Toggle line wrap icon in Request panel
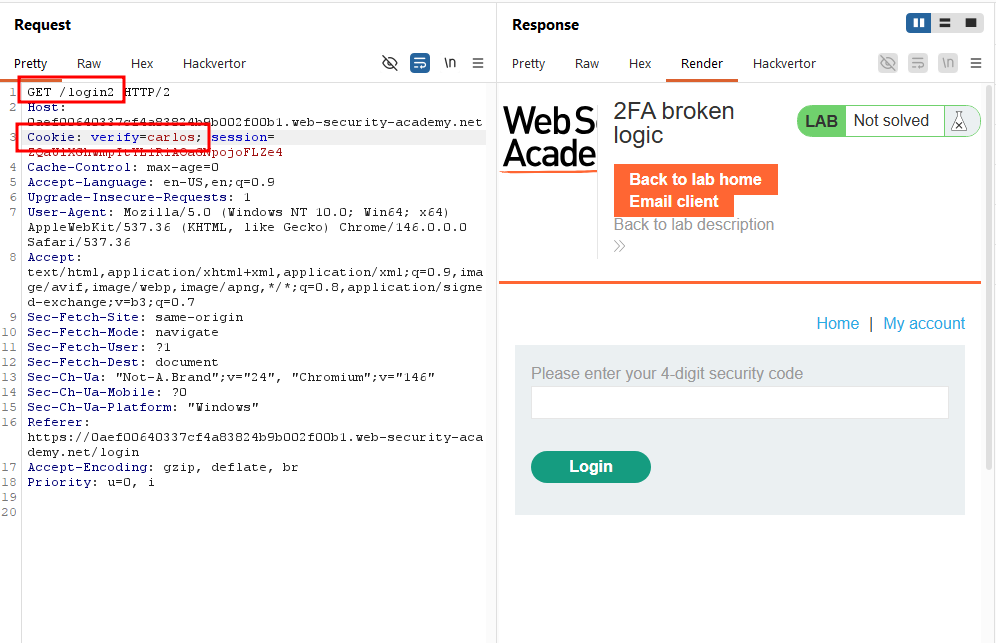This screenshot has width=996, height=643. [x=420, y=63]
